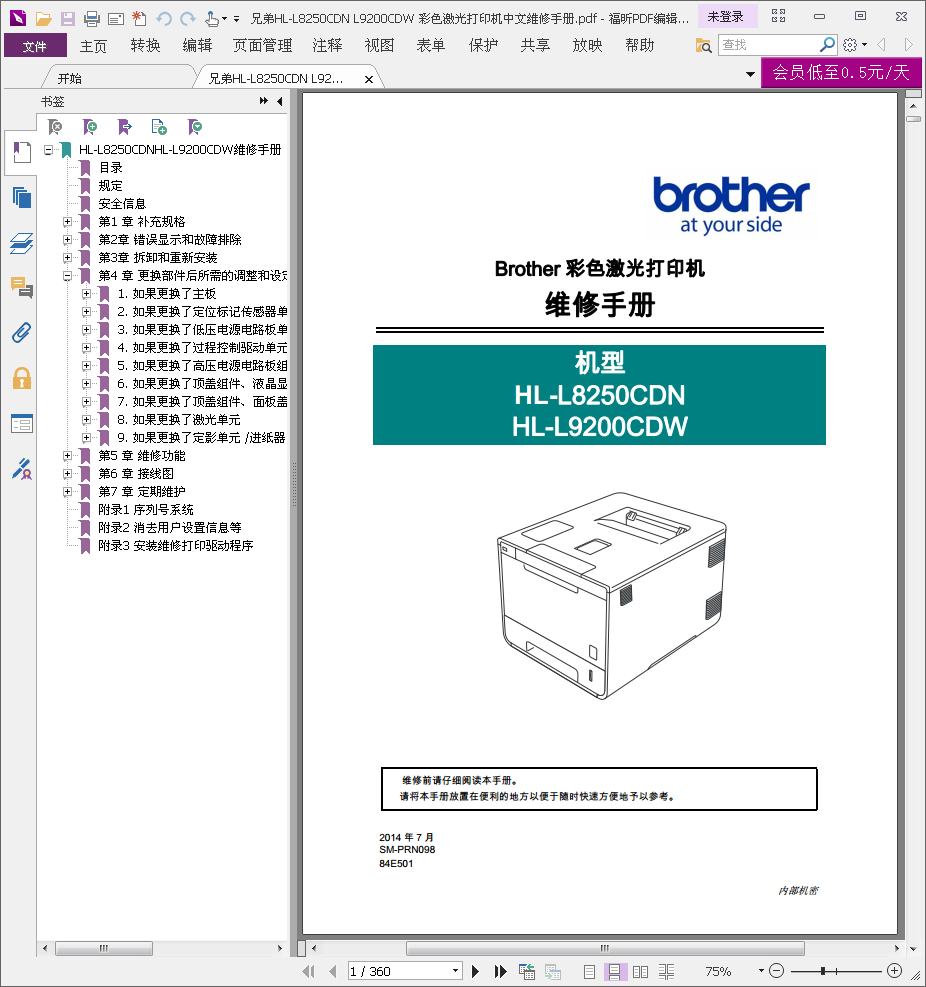Click the 未登录 login button

point(726,17)
